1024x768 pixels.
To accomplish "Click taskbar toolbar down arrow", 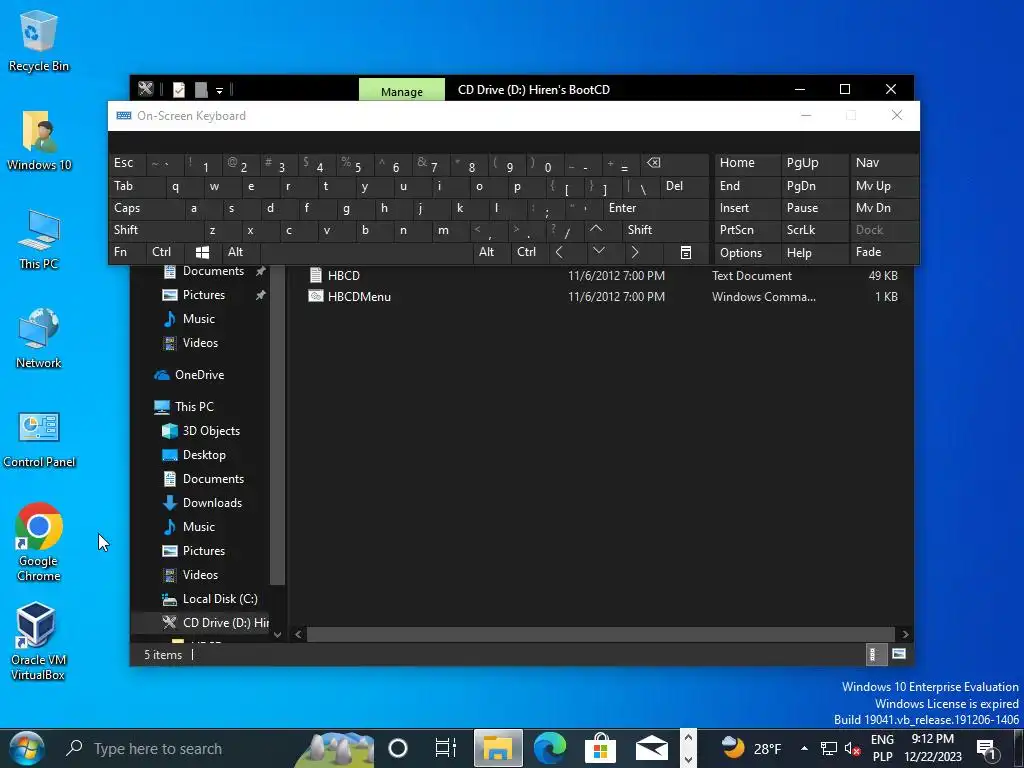I will tap(688, 758).
